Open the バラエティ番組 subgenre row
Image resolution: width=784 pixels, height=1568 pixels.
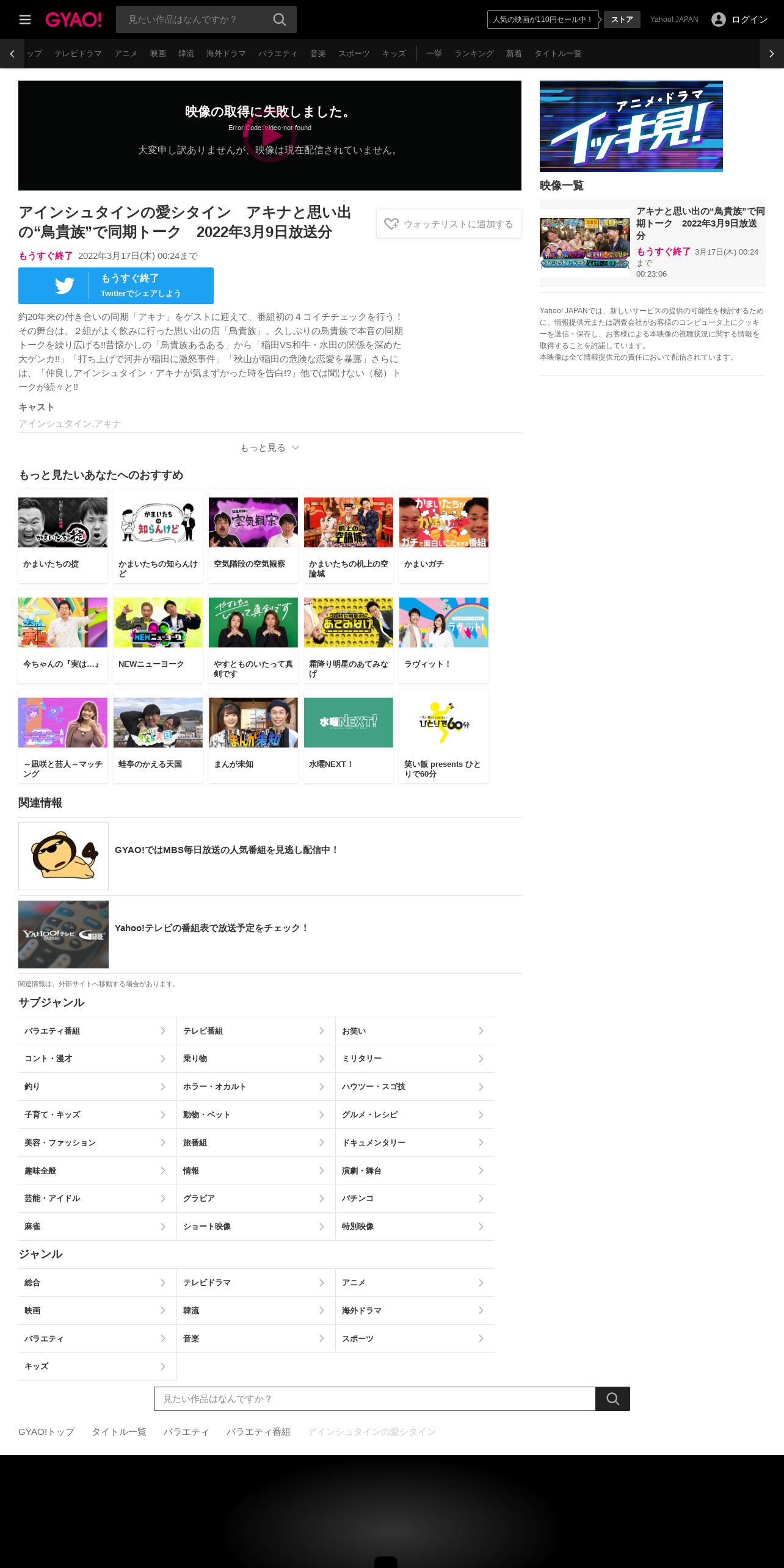pos(97,1031)
